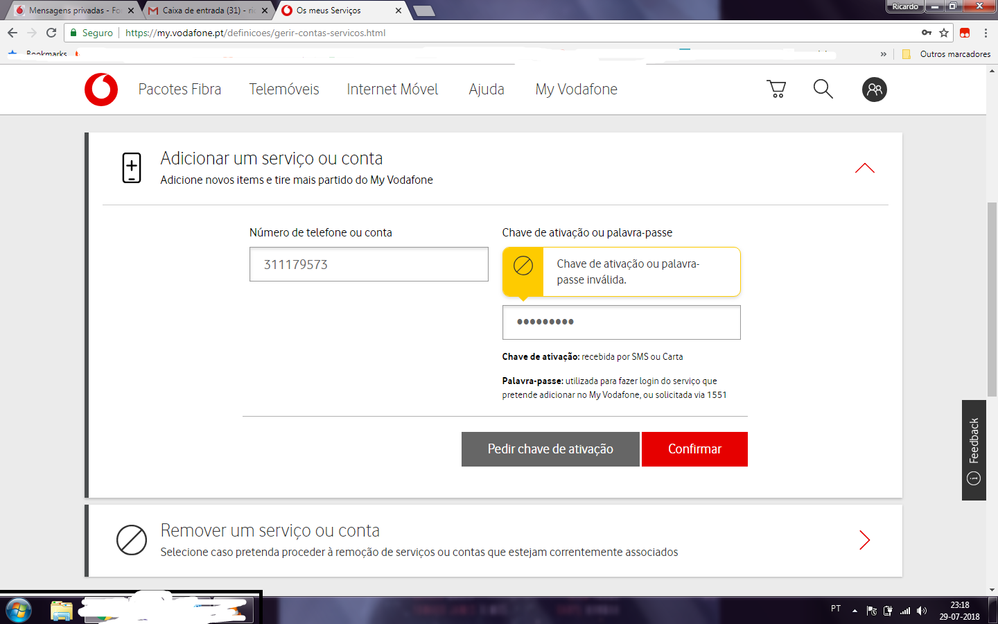998x624 pixels.
Task: Click 'Pedir chave de ativação'
Action: pos(550,449)
